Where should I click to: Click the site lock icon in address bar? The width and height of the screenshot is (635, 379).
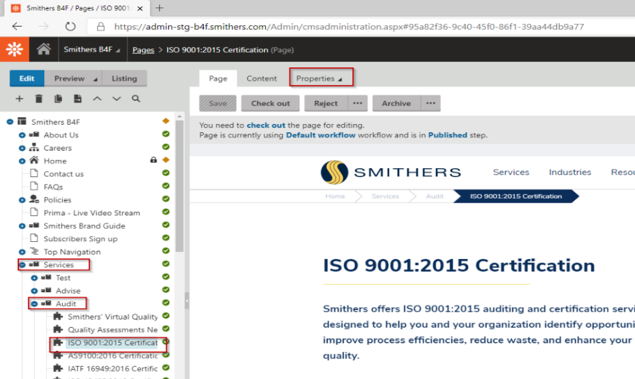point(100,27)
